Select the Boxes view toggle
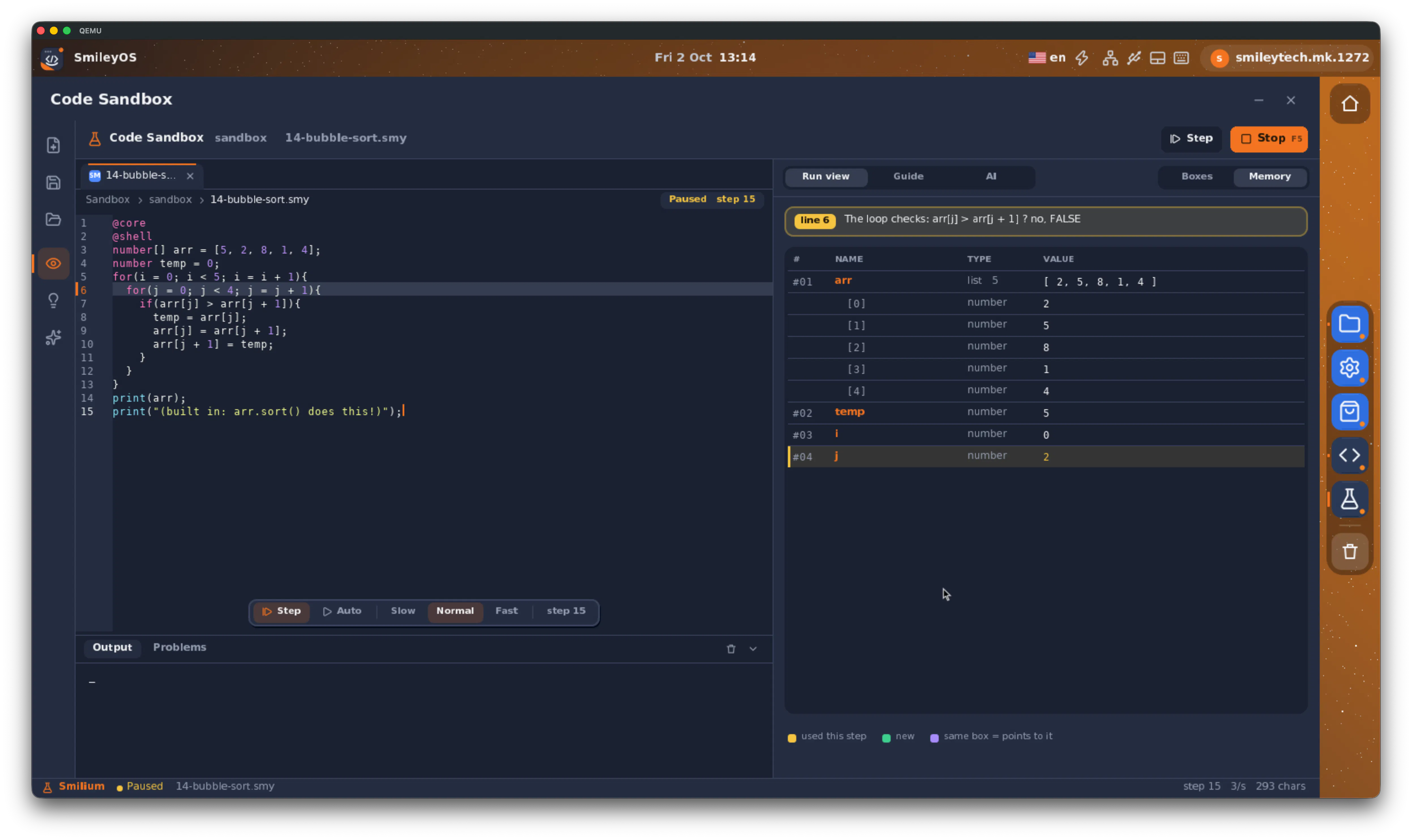Image resolution: width=1412 pixels, height=840 pixels. point(1196,177)
